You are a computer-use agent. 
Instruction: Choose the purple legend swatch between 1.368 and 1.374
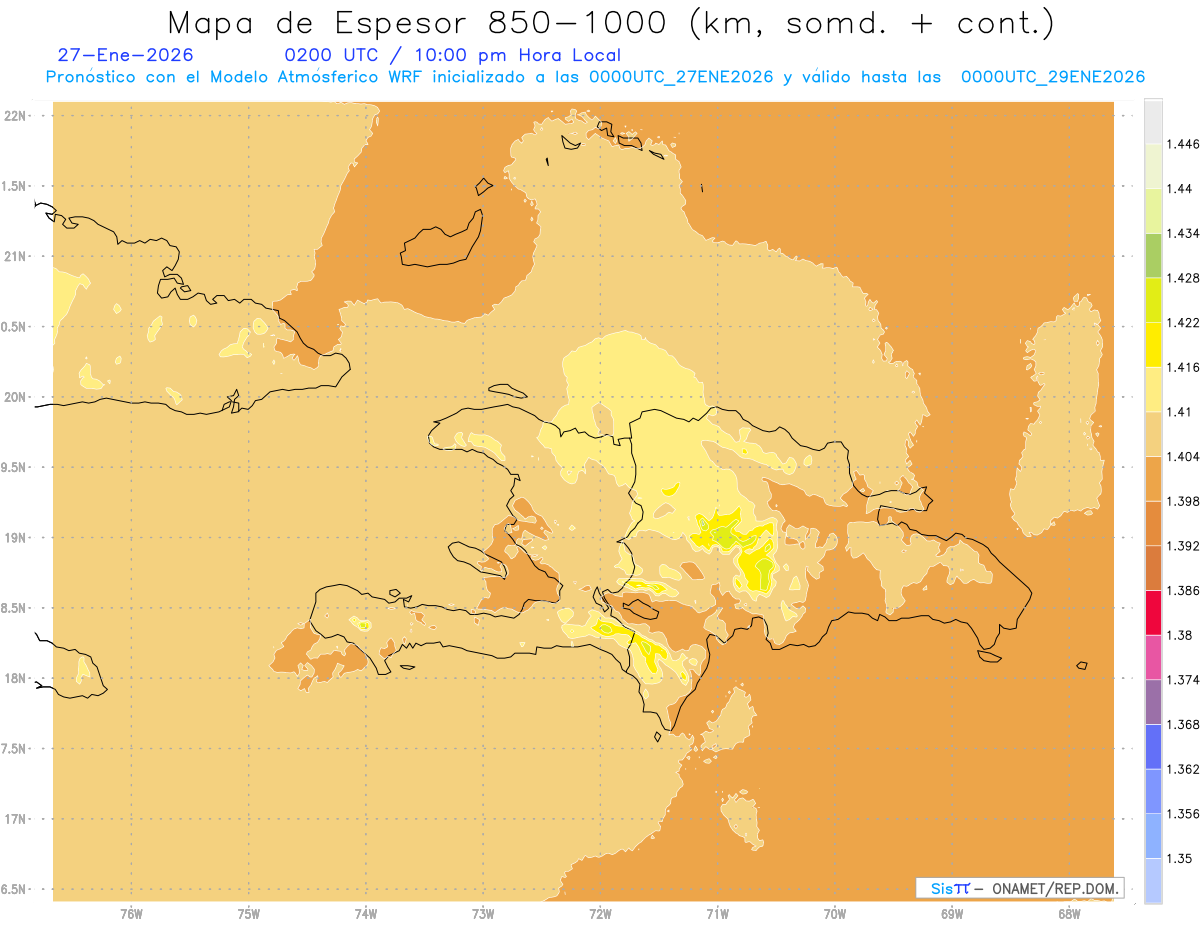(1153, 702)
